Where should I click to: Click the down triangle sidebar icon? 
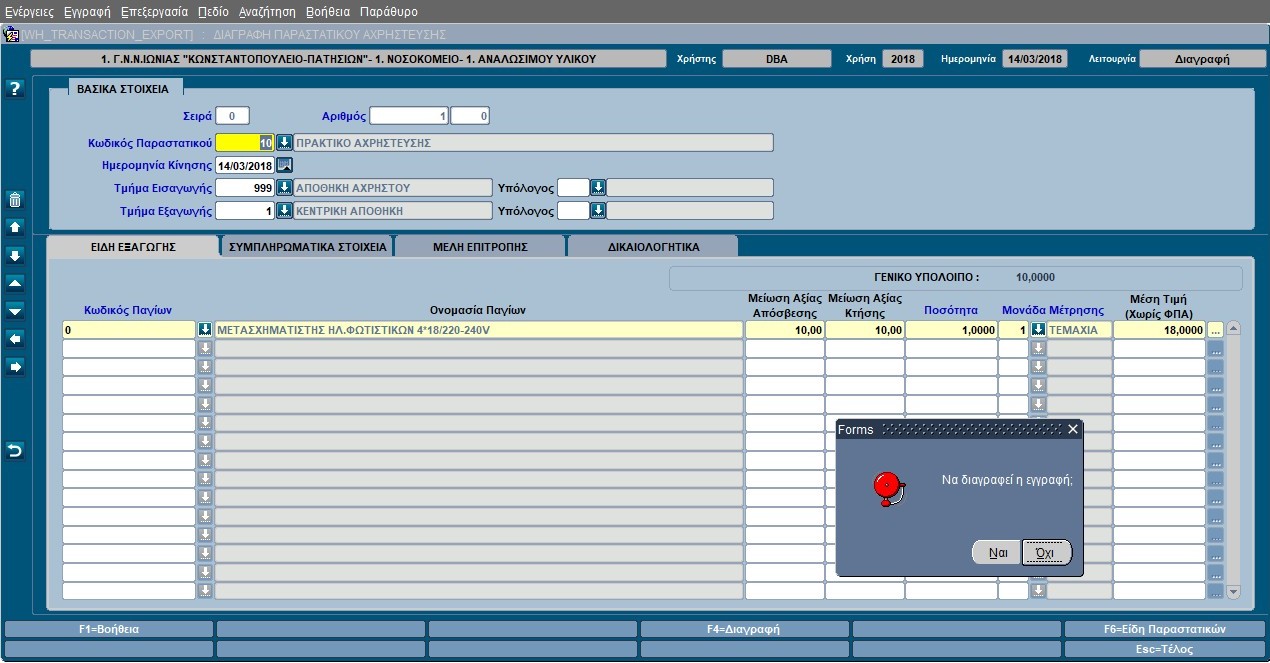(14, 311)
